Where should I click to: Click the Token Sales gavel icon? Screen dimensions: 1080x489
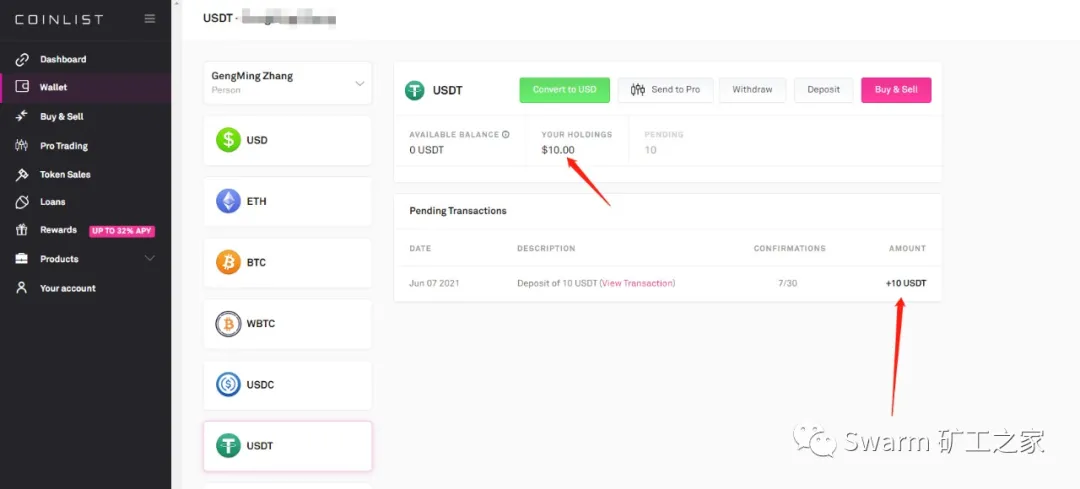pyautogui.click(x=22, y=174)
